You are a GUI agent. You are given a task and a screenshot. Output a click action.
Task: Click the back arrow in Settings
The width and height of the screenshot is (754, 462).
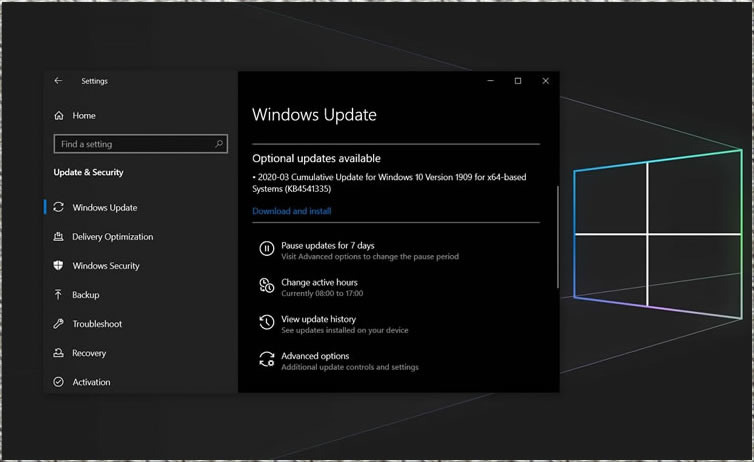tap(58, 81)
